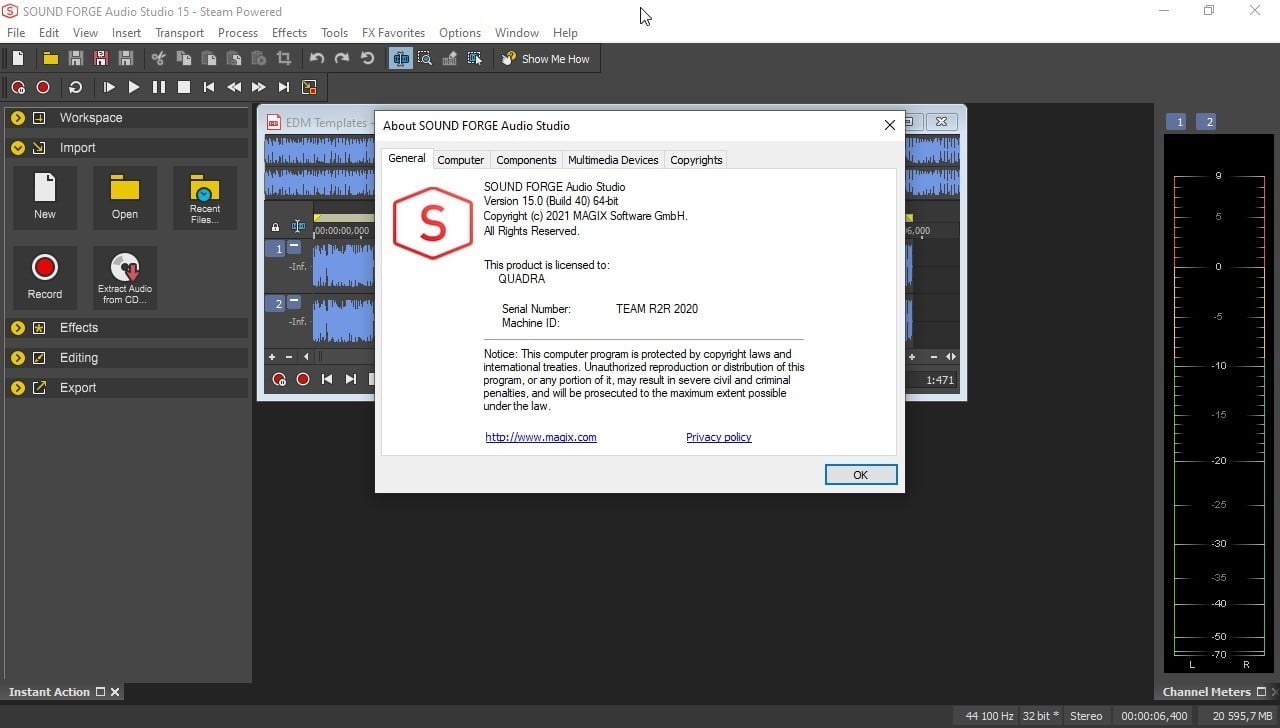Image resolution: width=1280 pixels, height=728 pixels.
Task: Select the highlighted Edit tool in the toolbar
Action: [401, 59]
